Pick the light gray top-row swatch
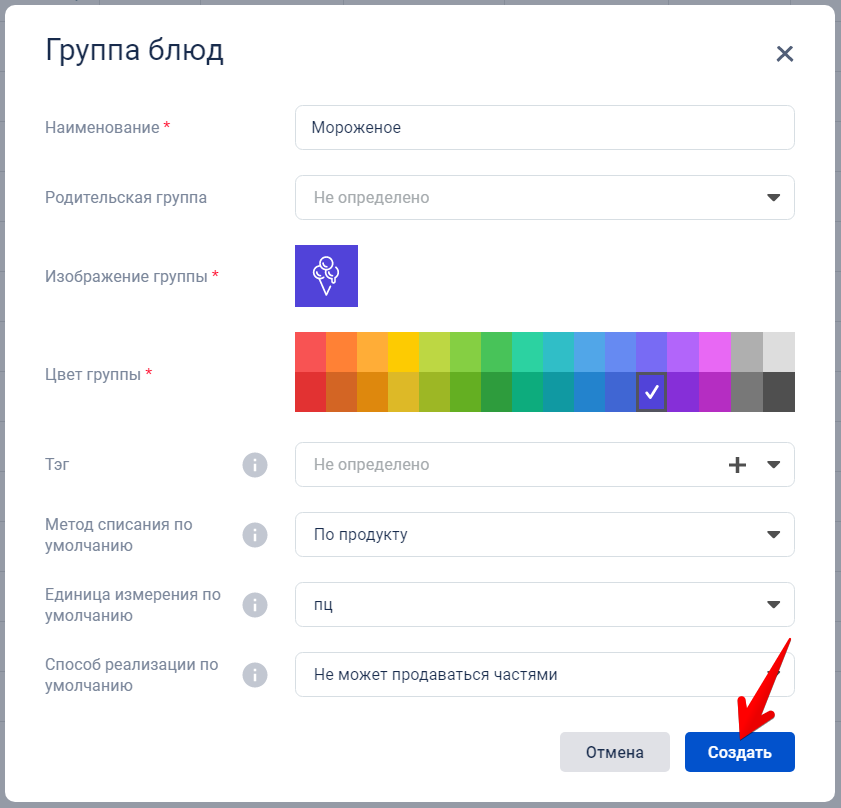 779,352
